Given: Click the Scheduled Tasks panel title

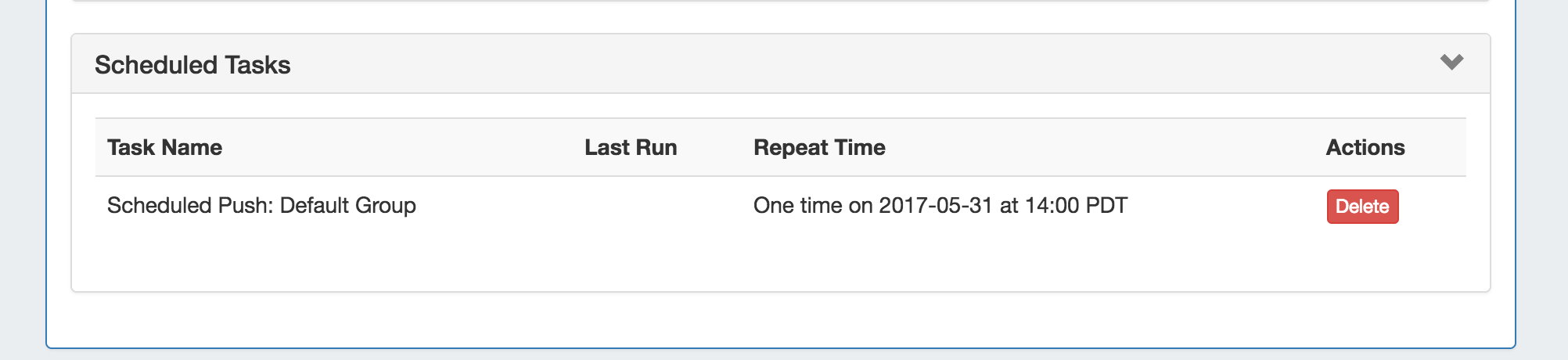Looking at the screenshot, I should coord(192,65).
